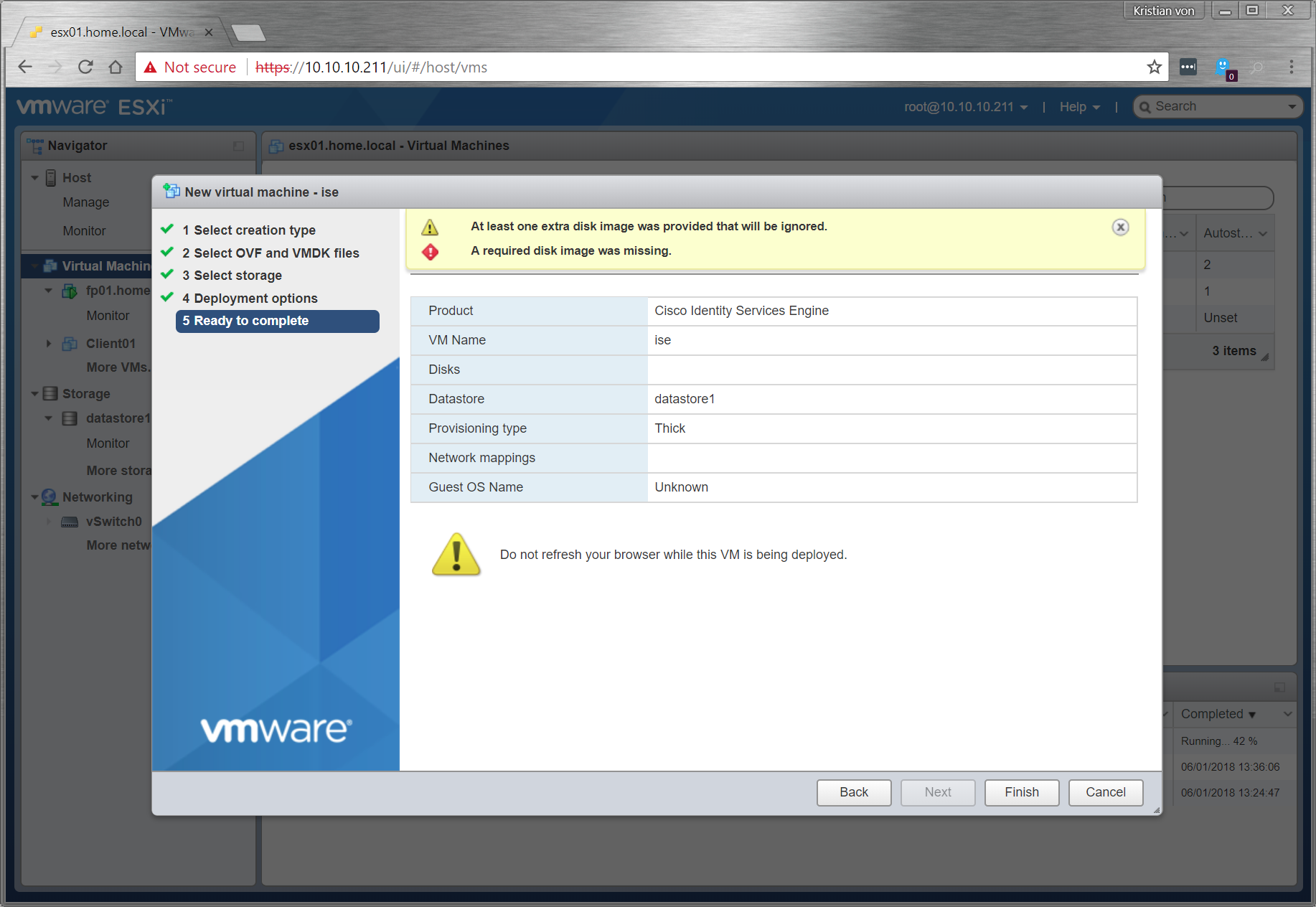Click the '3 items' count text

coord(1234,351)
